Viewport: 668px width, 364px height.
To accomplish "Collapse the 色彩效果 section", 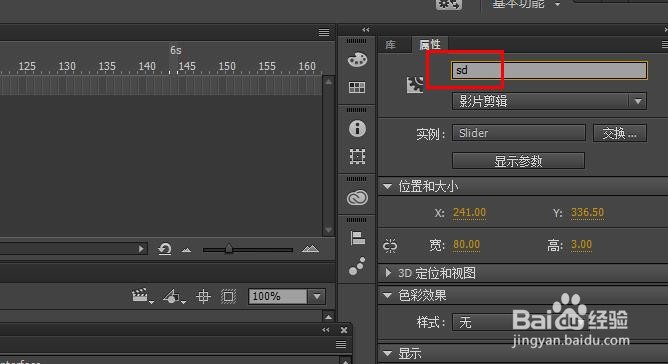I will (x=388, y=295).
